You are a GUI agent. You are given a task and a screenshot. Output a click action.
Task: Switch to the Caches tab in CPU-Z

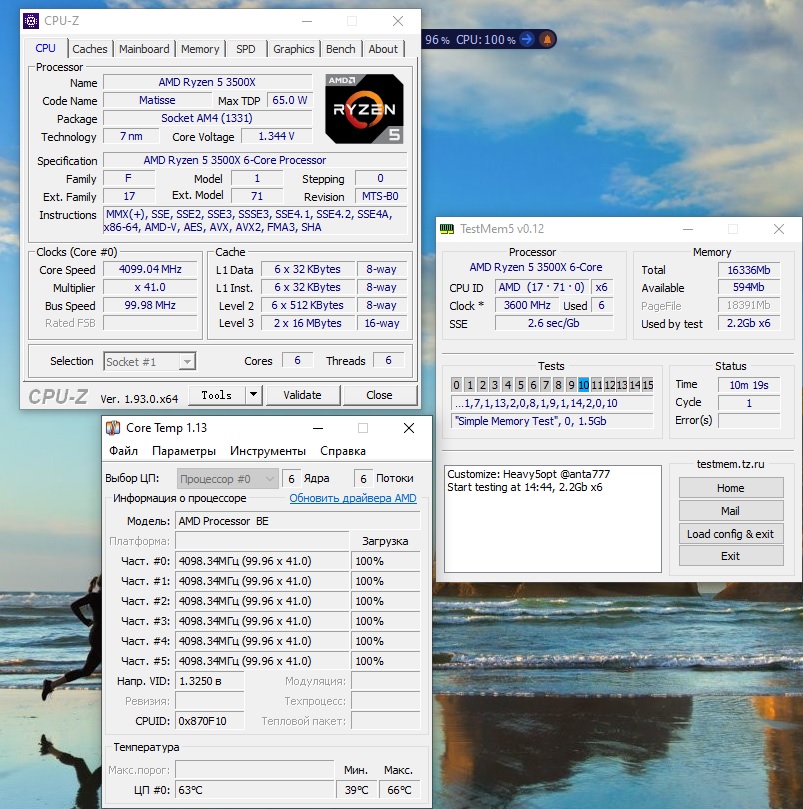90,49
